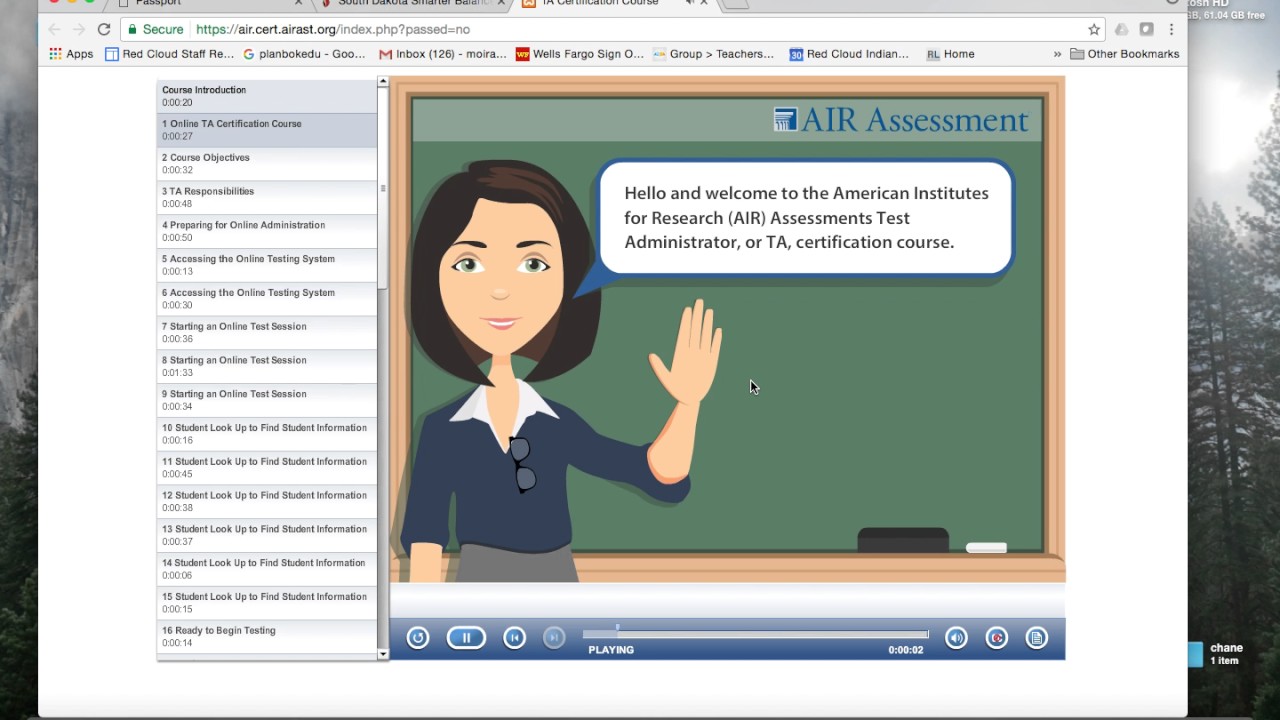Open the Red Cloud Indian... bookmark
The image size is (1280, 720).
[849, 54]
